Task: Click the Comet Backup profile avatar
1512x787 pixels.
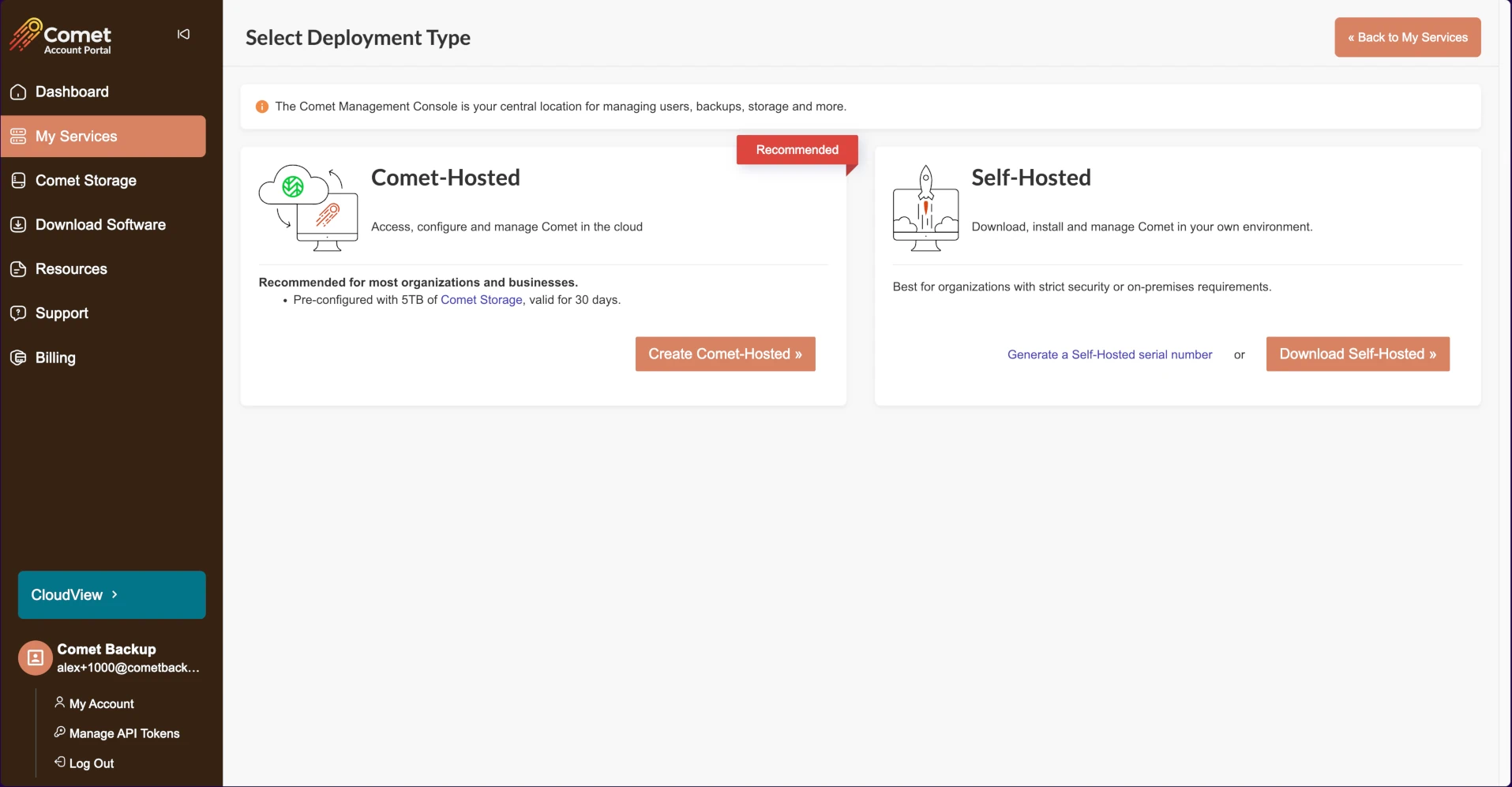Action: [36, 658]
